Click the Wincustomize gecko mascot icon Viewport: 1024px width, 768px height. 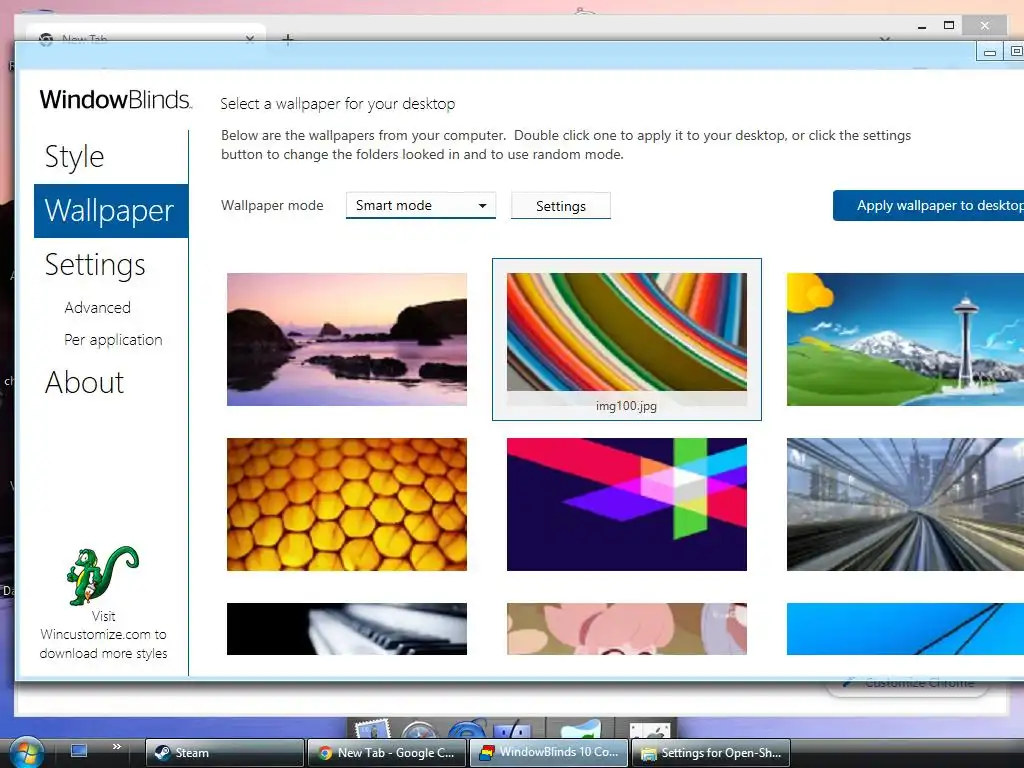pos(103,575)
